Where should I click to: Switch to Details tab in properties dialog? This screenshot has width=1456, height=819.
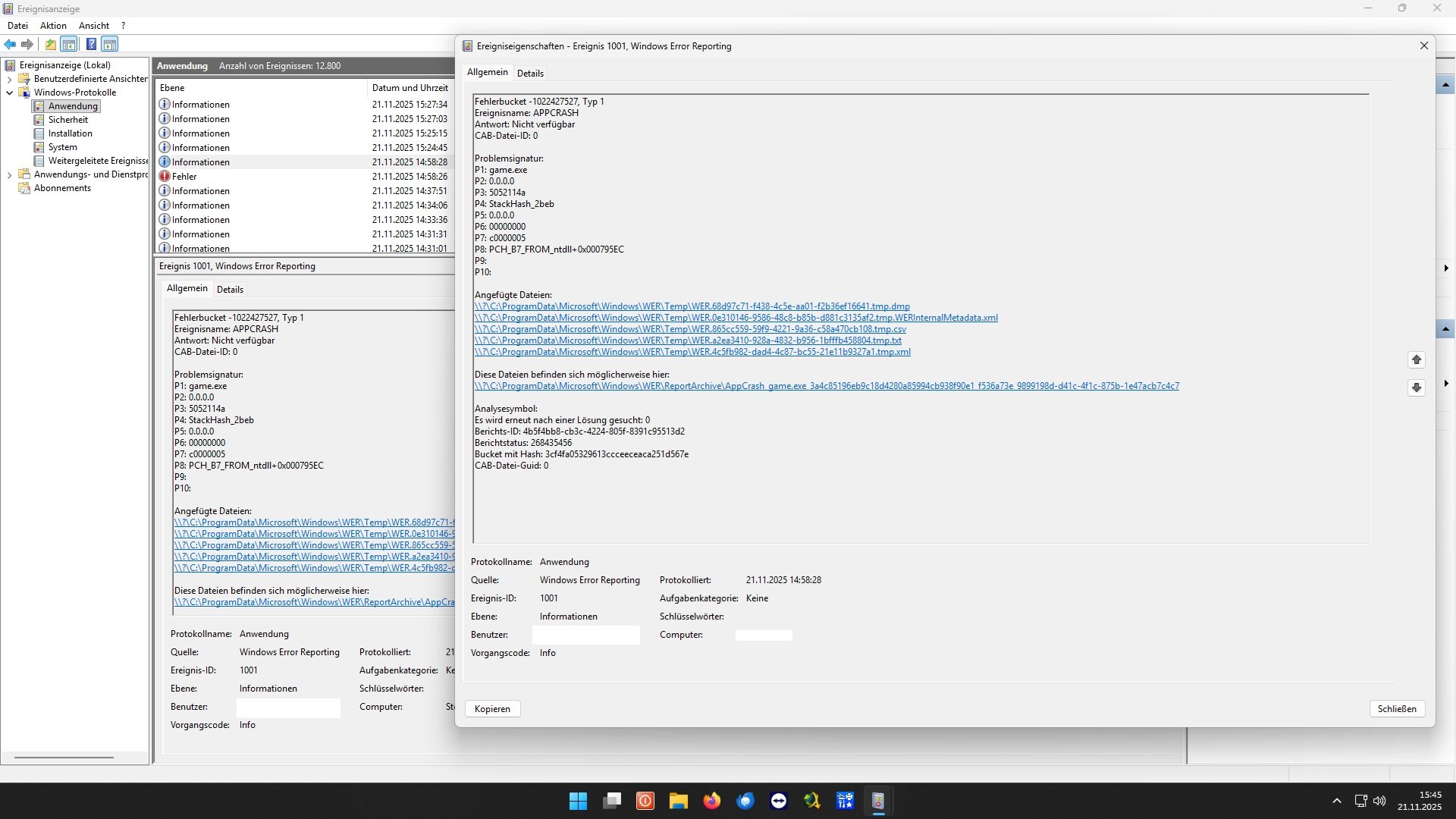pos(530,74)
